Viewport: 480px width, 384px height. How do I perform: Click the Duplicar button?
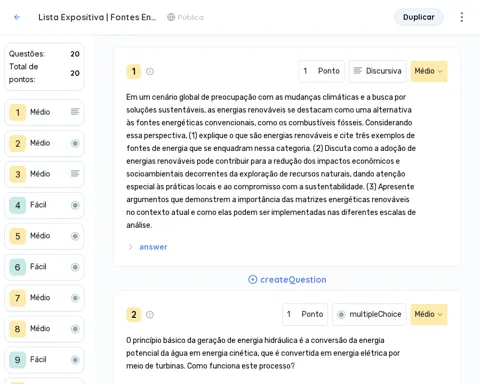tap(419, 17)
